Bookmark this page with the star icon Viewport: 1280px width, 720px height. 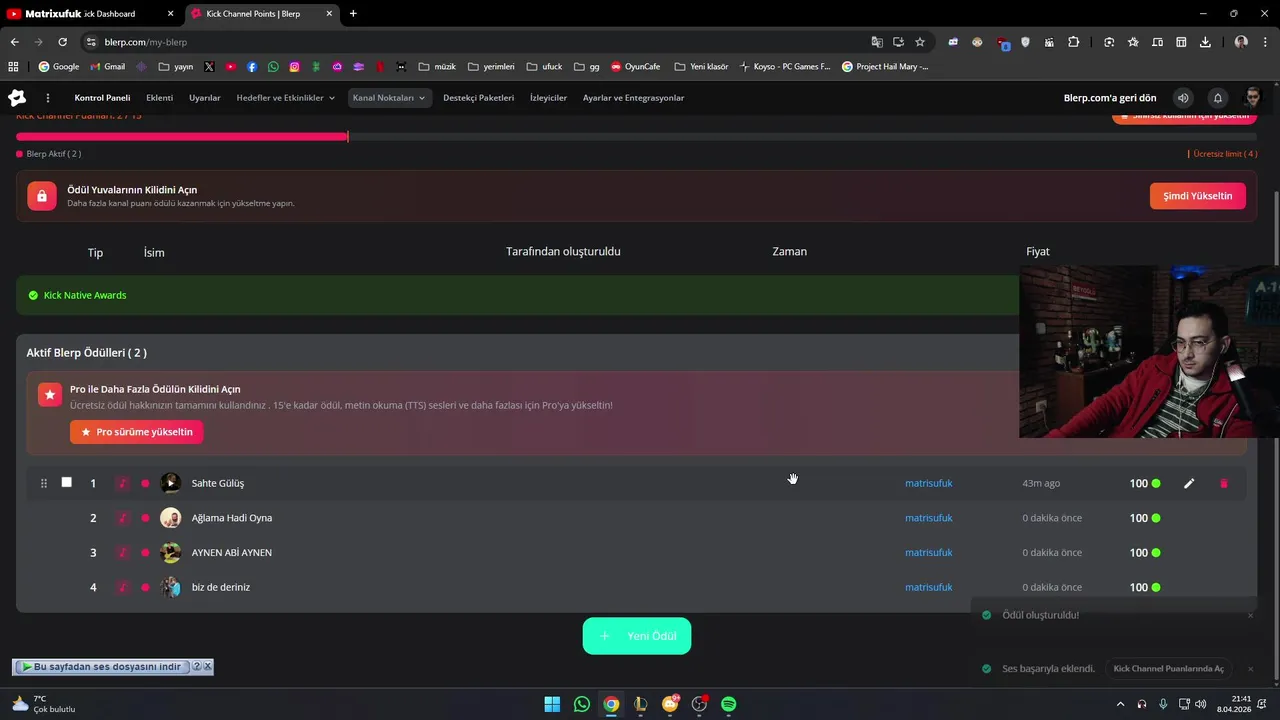(x=920, y=42)
